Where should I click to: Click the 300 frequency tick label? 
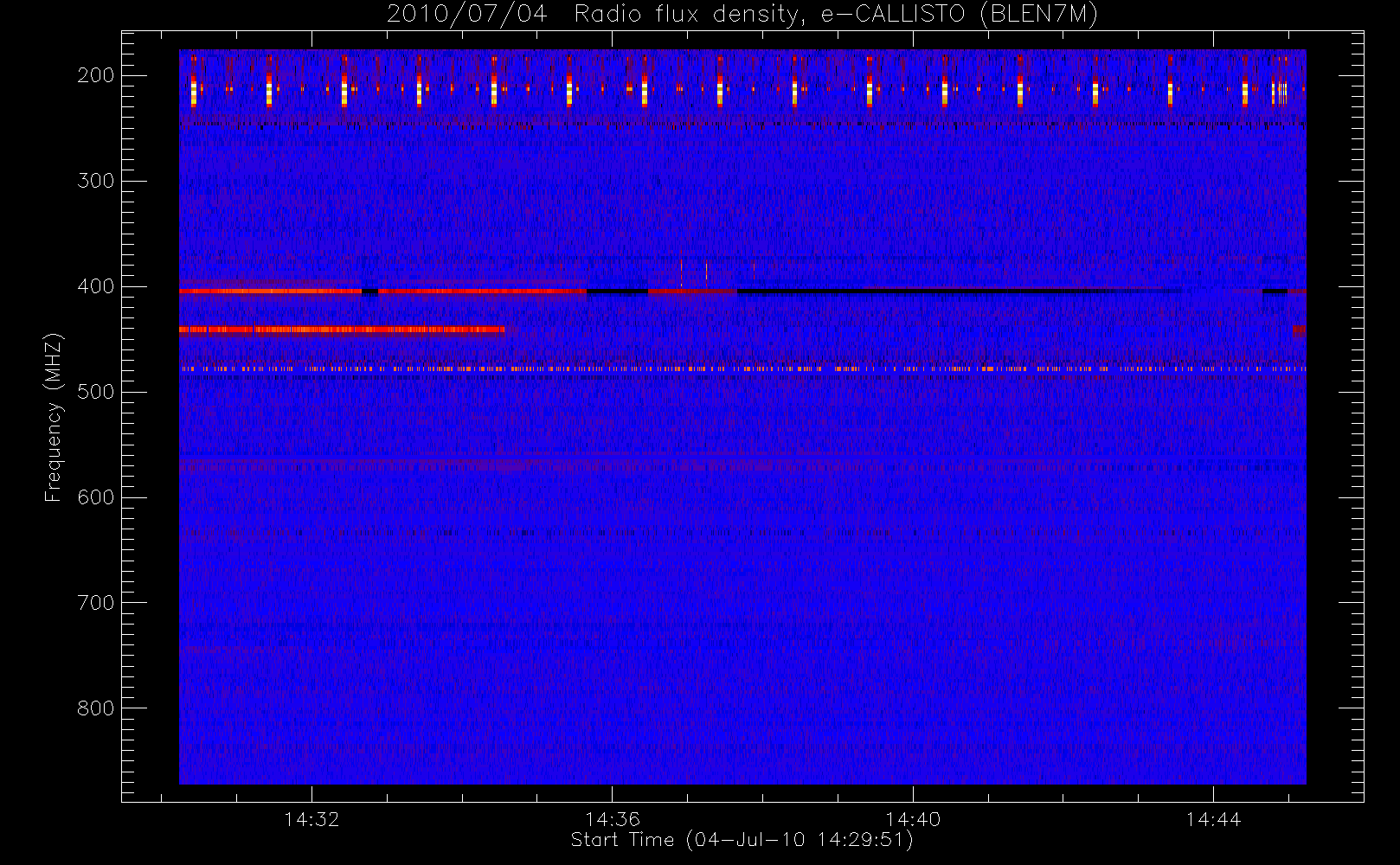click(95, 181)
